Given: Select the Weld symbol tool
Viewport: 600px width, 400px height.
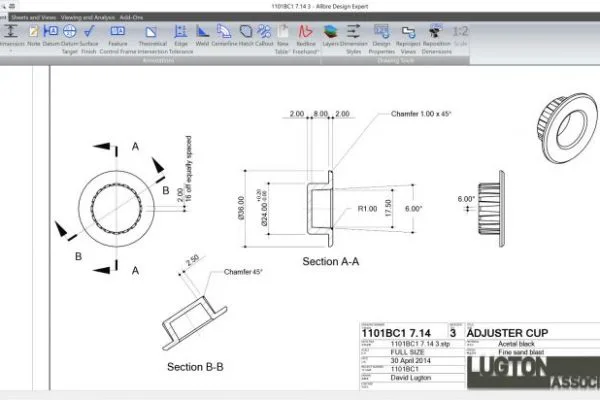Looking at the screenshot, I should click(x=202, y=35).
